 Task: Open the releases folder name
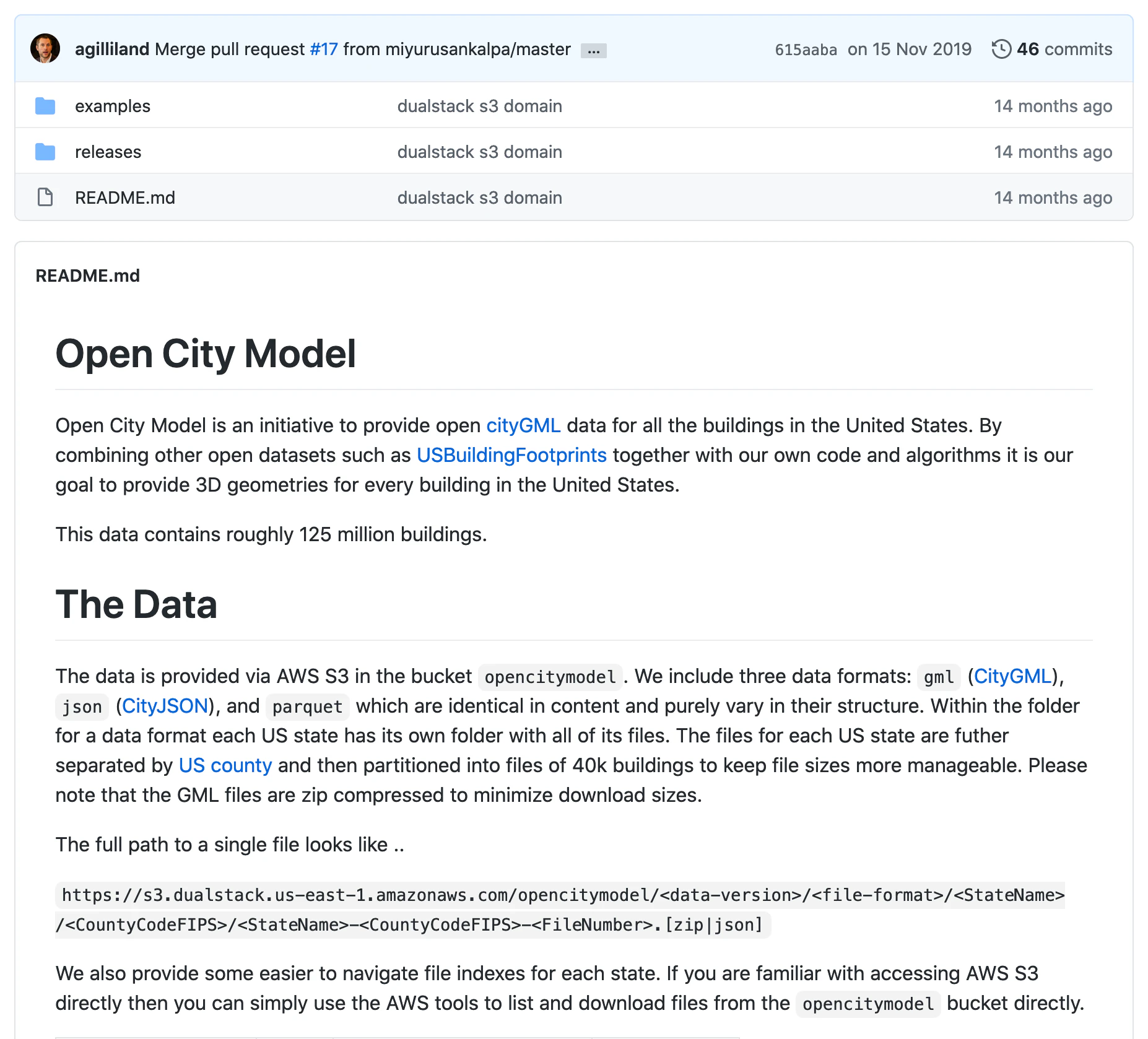(x=108, y=152)
